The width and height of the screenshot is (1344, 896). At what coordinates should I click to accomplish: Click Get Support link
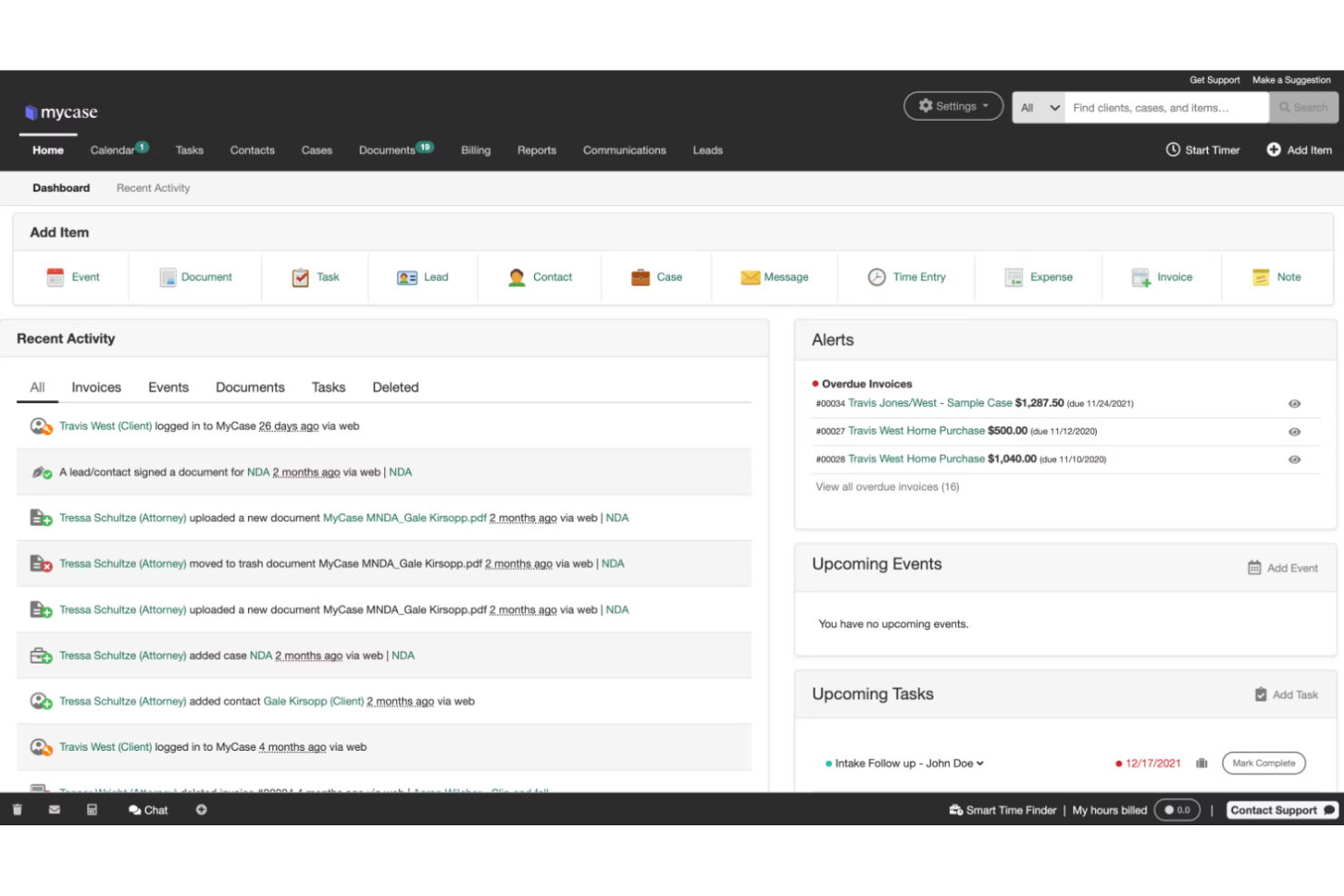(1214, 80)
